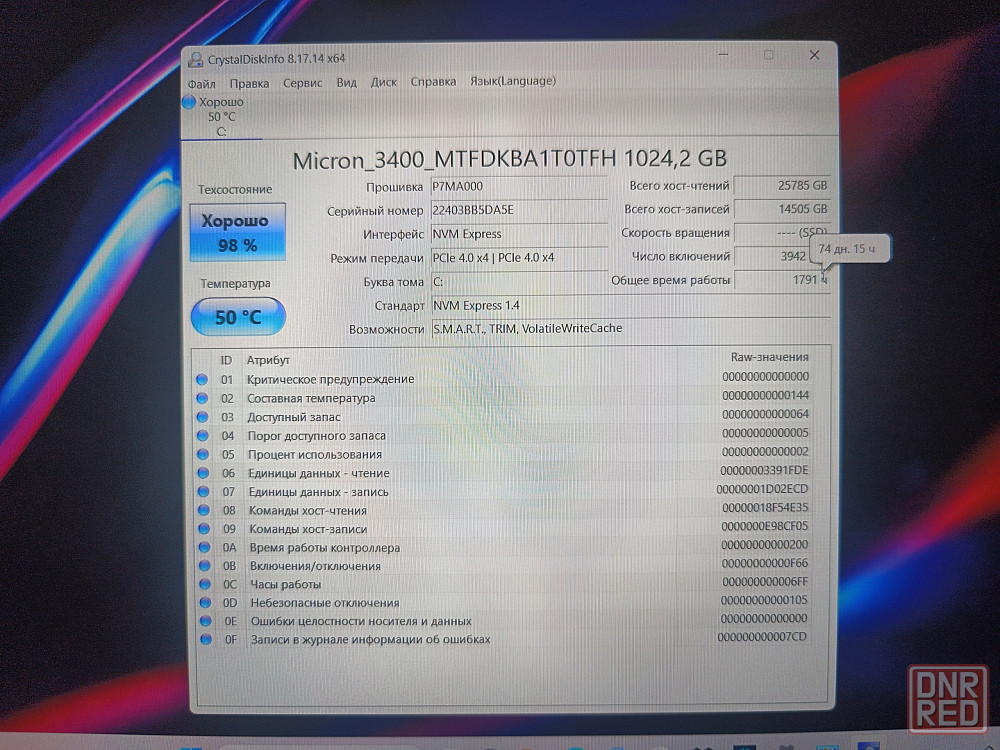Select the Доступный запас attribute row text
1000x750 pixels.
point(294,417)
